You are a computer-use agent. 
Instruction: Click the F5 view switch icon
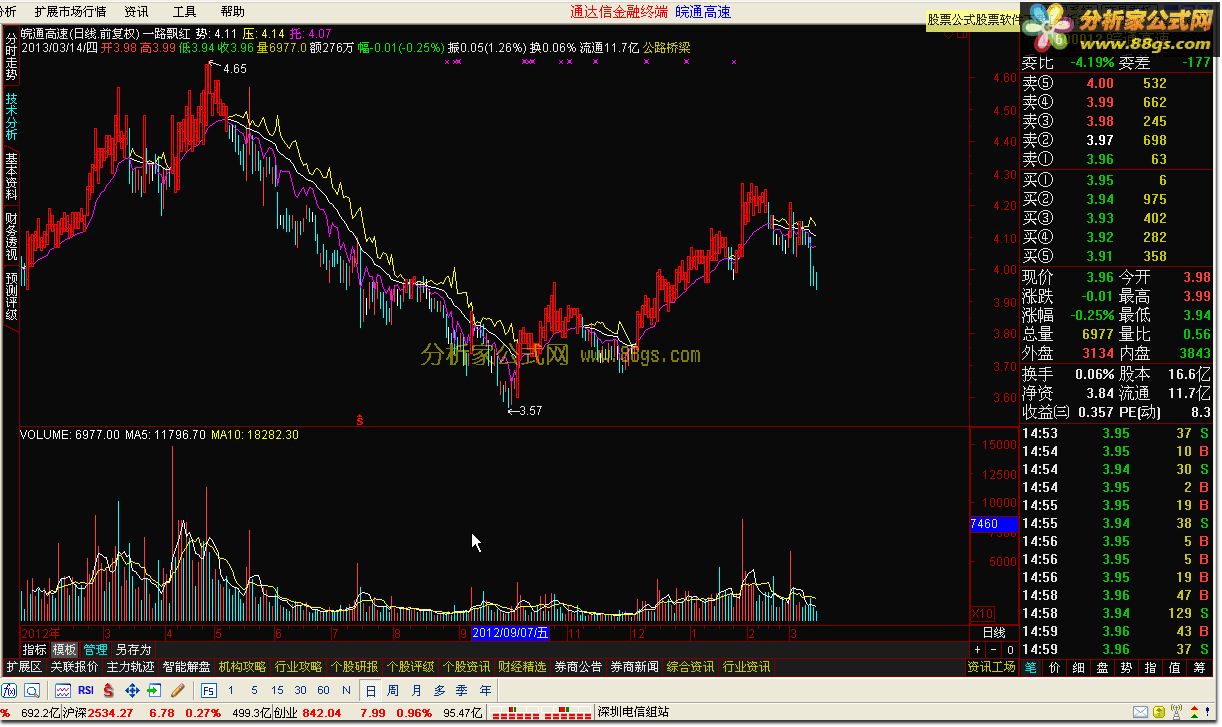coord(209,690)
